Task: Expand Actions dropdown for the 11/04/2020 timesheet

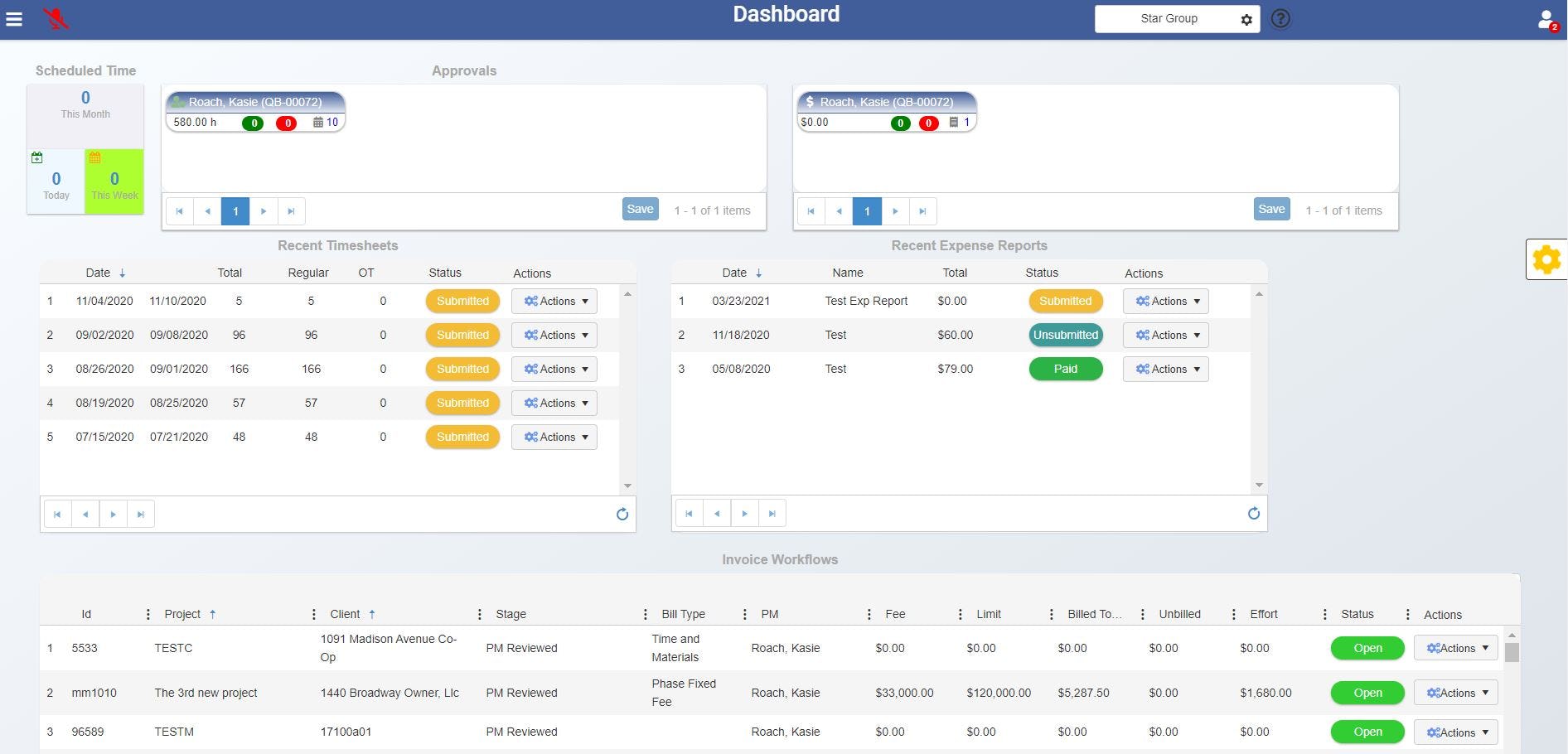Action: point(554,301)
